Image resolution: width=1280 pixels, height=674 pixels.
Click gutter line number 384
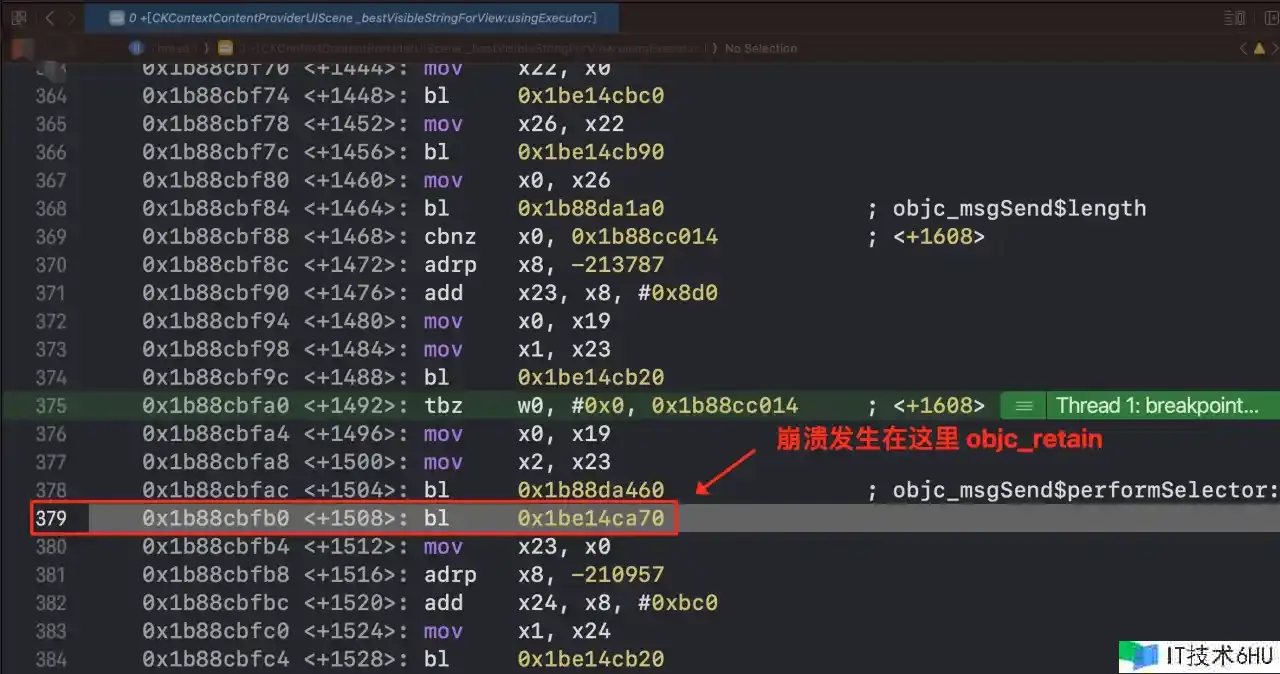50,659
